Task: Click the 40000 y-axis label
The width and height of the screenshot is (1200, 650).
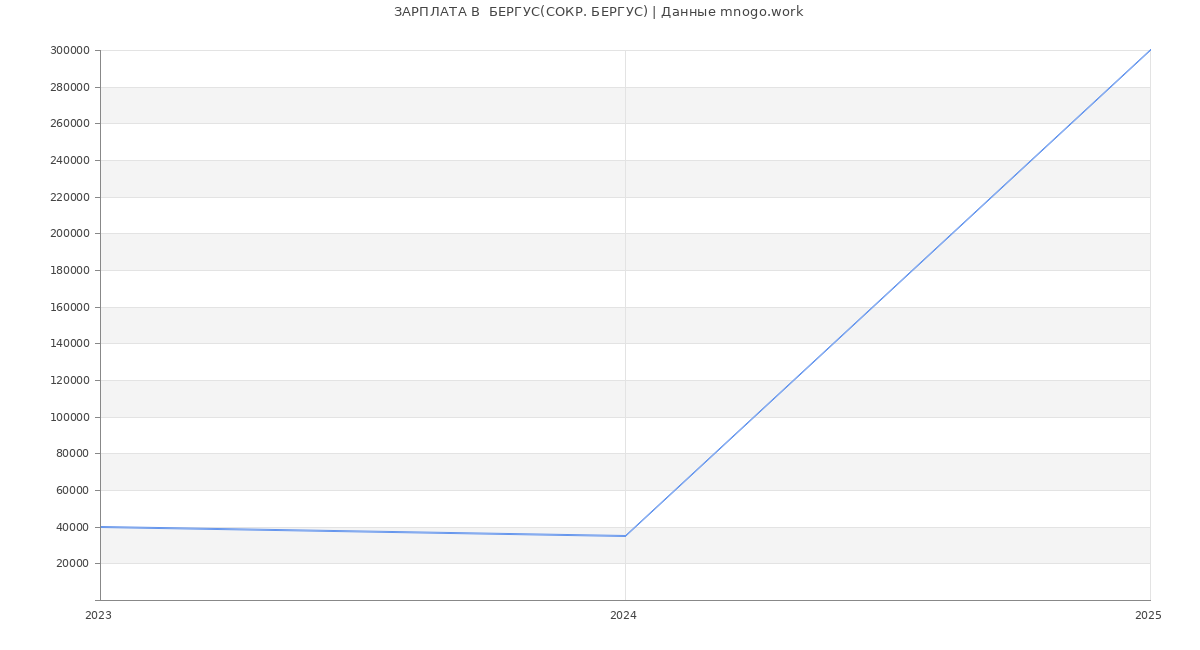Action: (x=72, y=528)
